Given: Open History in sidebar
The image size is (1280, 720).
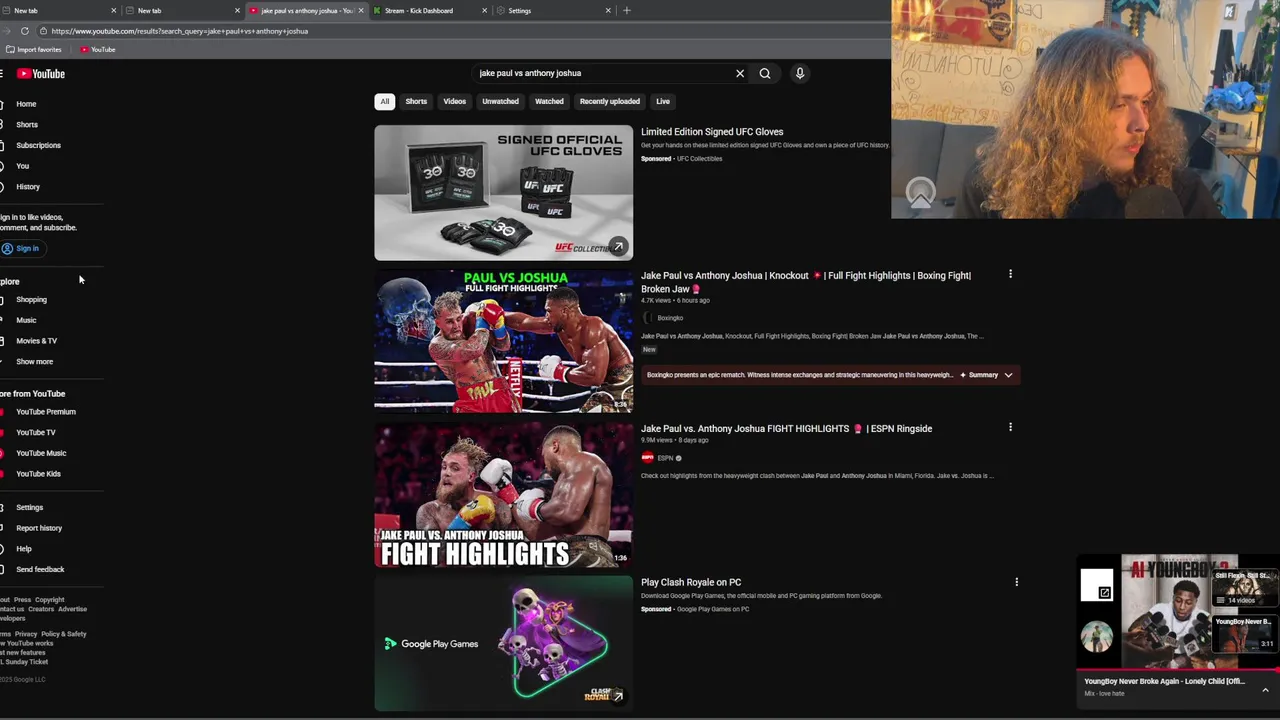Looking at the screenshot, I should (28, 187).
